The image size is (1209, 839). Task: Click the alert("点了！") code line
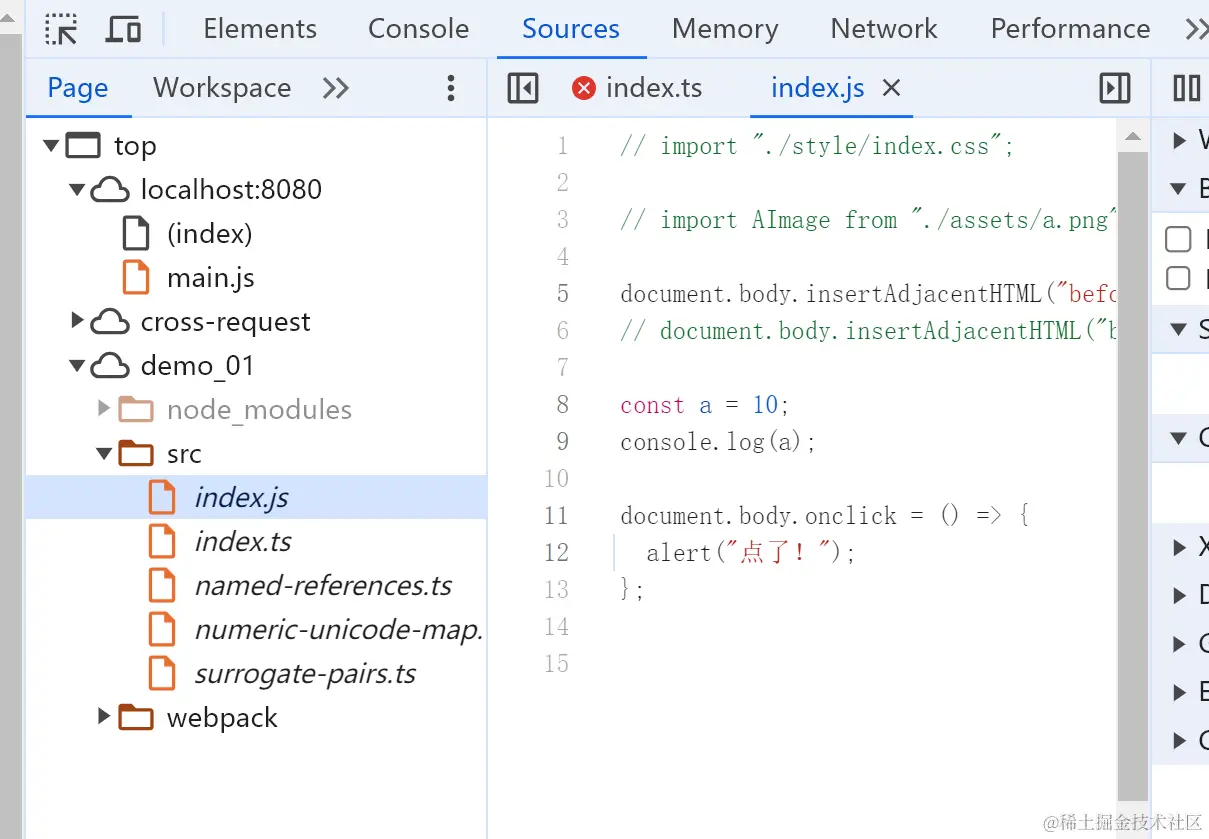pos(750,552)
